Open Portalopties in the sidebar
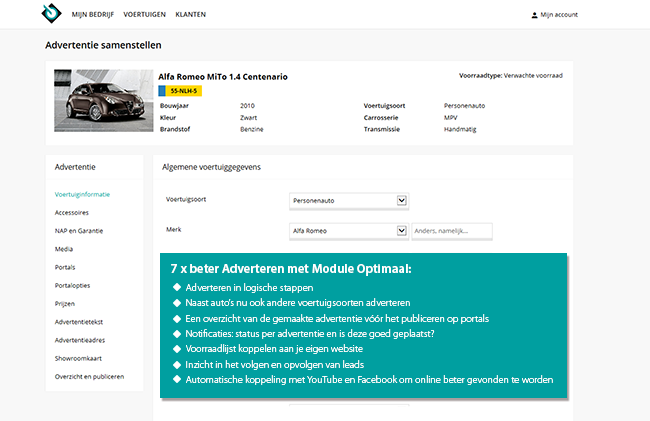Viewport: 650px width, 421px height. (x=73, y=286)
